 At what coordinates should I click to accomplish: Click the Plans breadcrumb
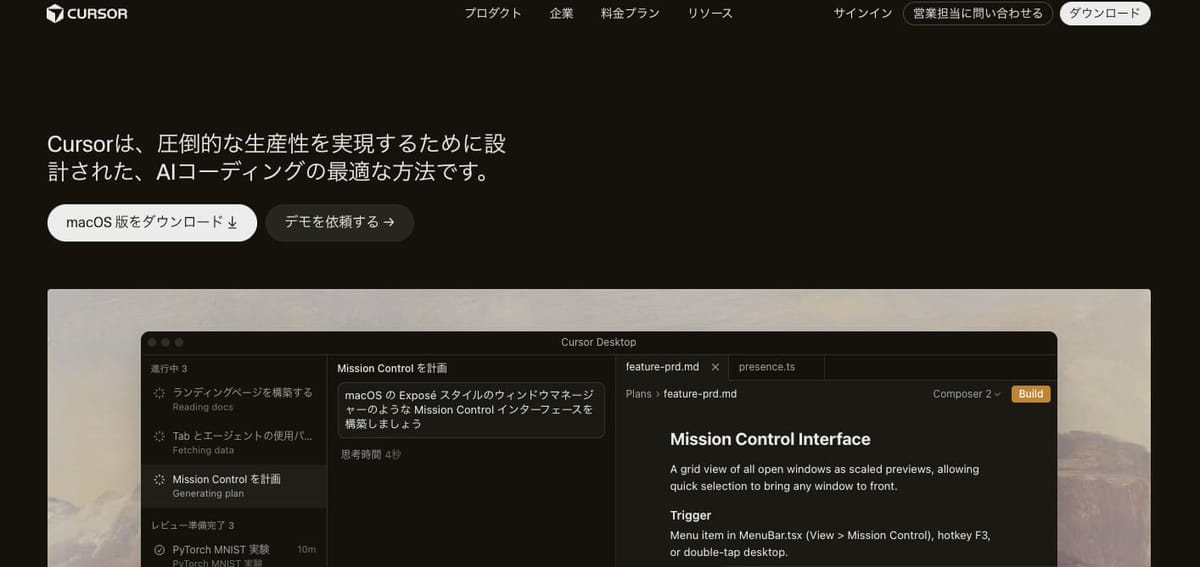click(639, 394)
